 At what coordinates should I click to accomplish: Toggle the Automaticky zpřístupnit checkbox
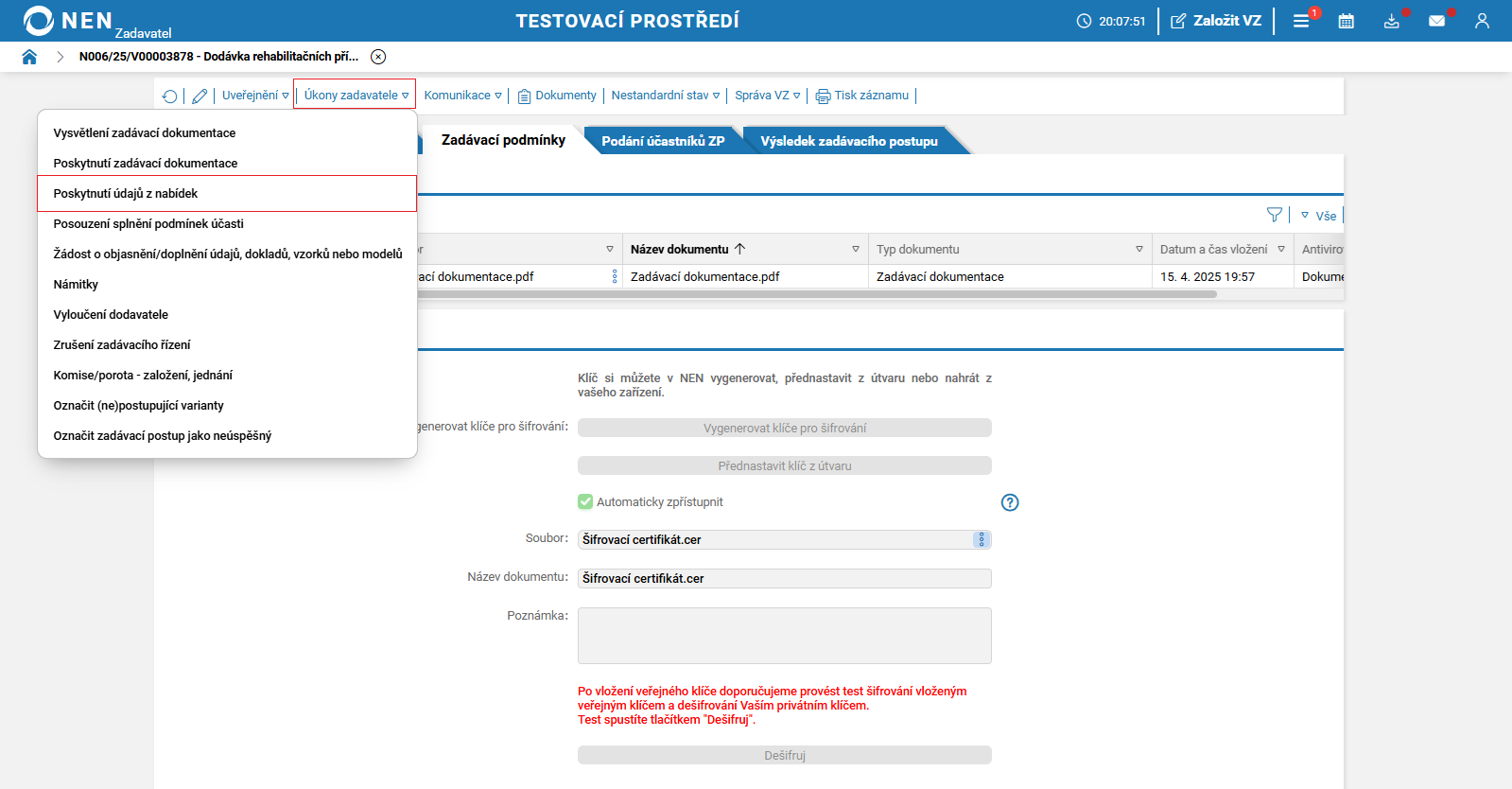(x=585, y=501)
